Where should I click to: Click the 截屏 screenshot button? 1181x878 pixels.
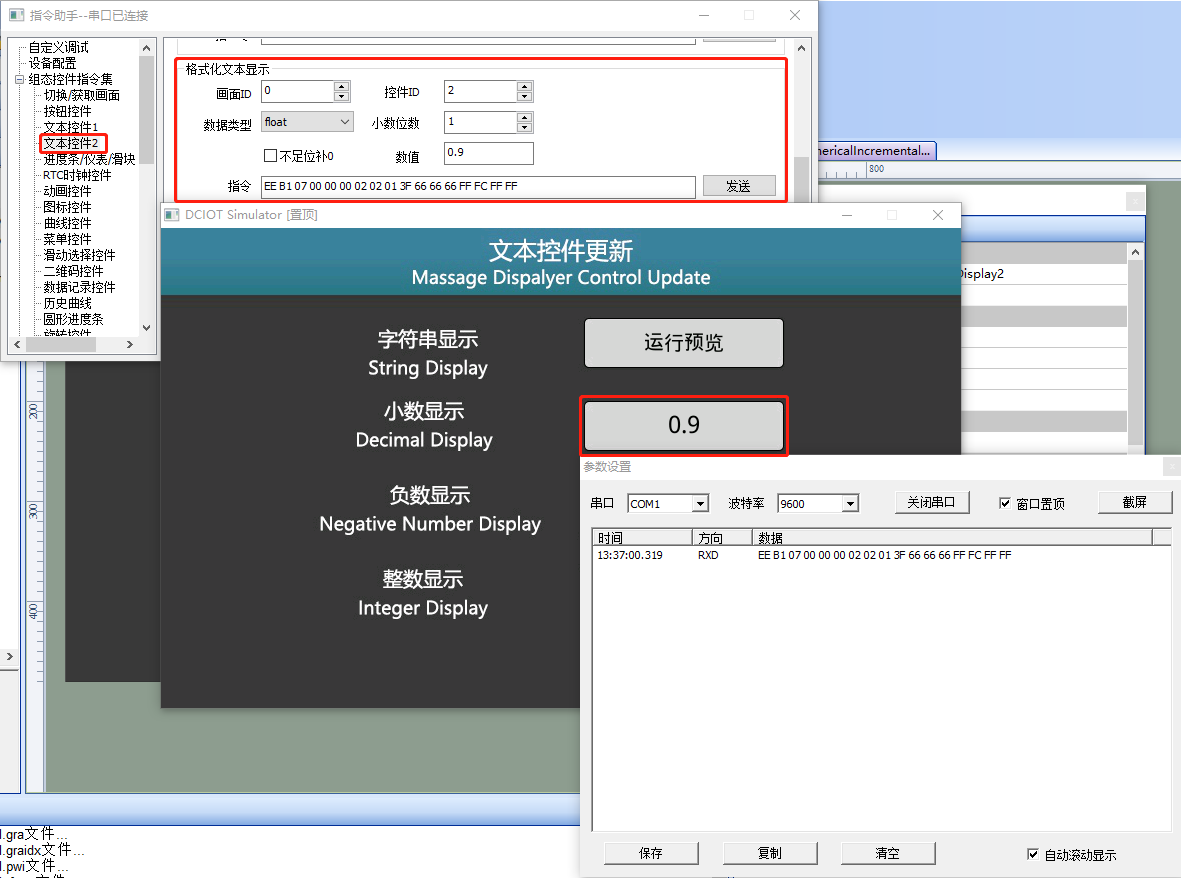point(1134,502)
